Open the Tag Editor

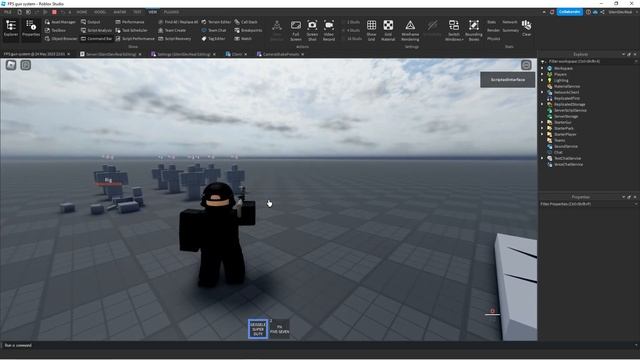tap(213, 39)
